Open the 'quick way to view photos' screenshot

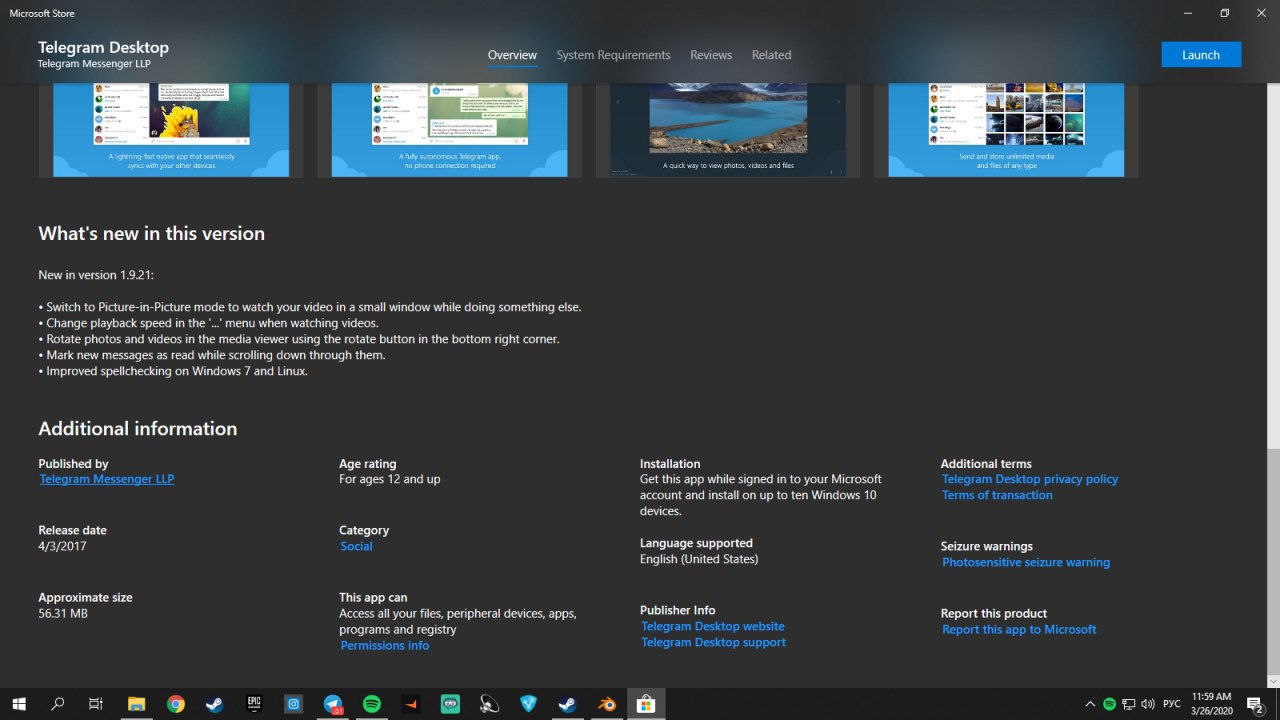coord(728,131)
